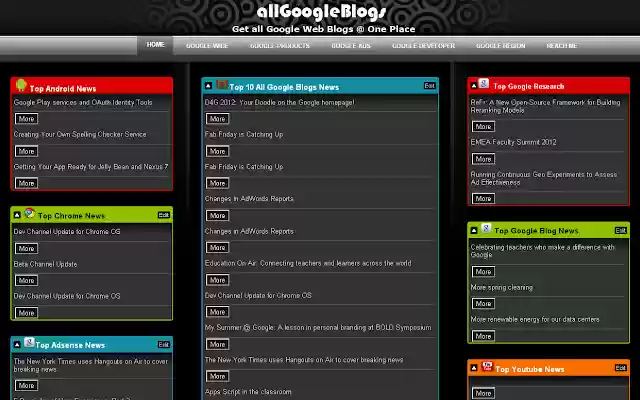Click the Google icon beside Top Google Research
This screenshot has height=400, width=640.
tap(484, 84)
